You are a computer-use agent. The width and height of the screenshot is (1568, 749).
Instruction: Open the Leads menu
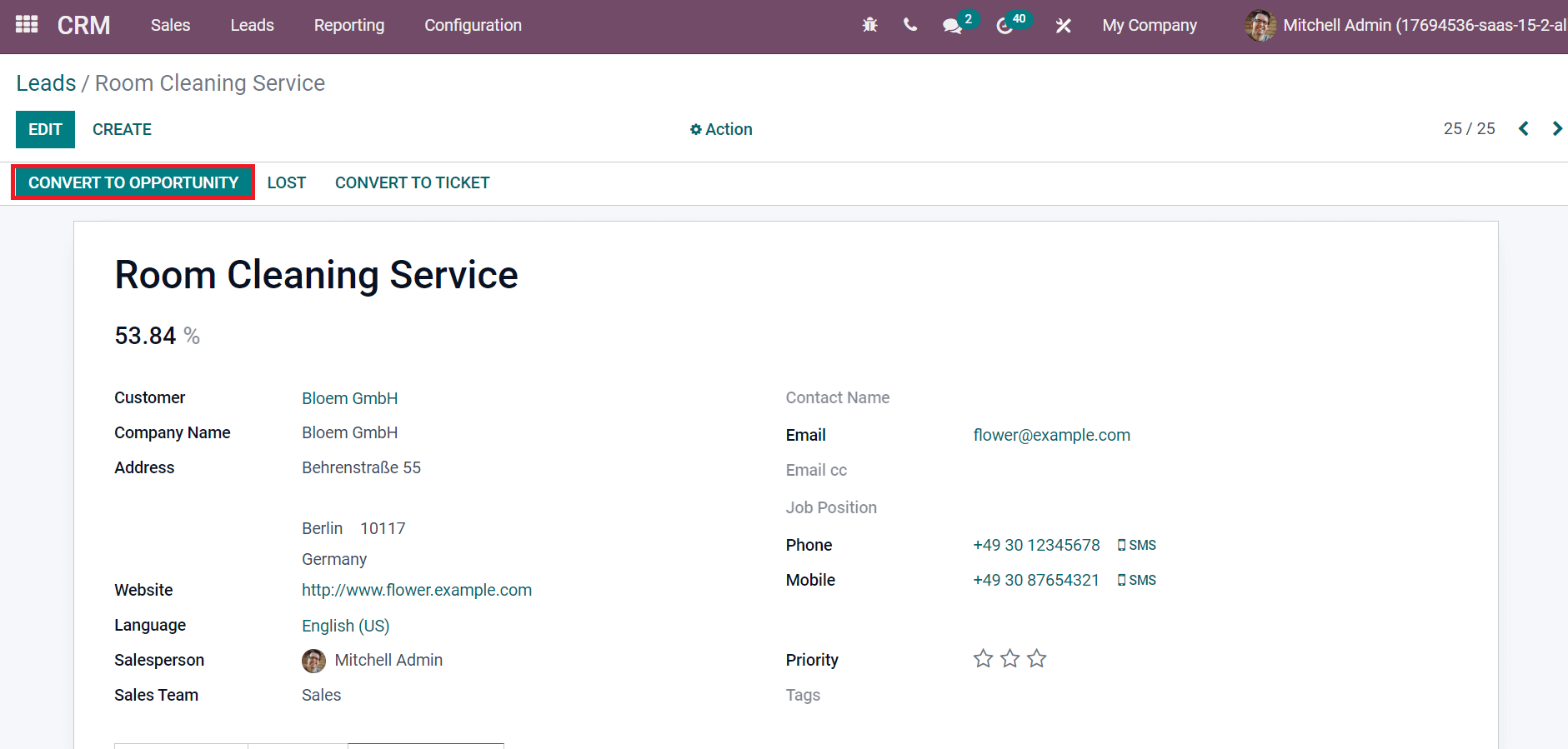point(252,25)
